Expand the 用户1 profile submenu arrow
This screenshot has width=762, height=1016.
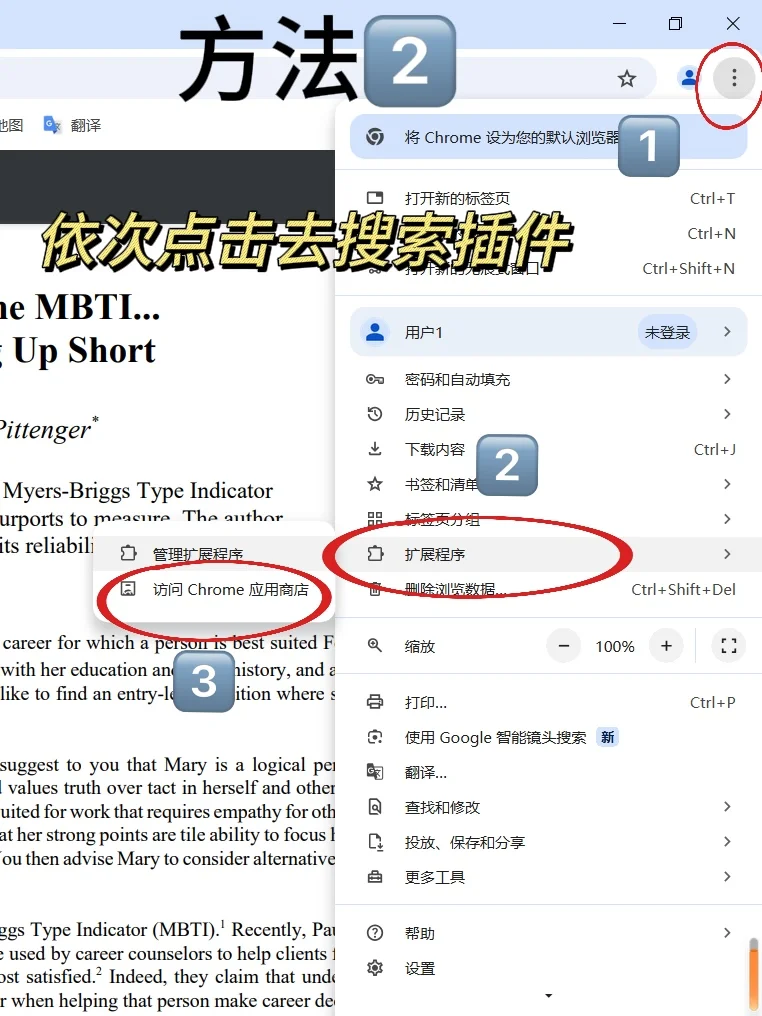[x=727, y=332]
